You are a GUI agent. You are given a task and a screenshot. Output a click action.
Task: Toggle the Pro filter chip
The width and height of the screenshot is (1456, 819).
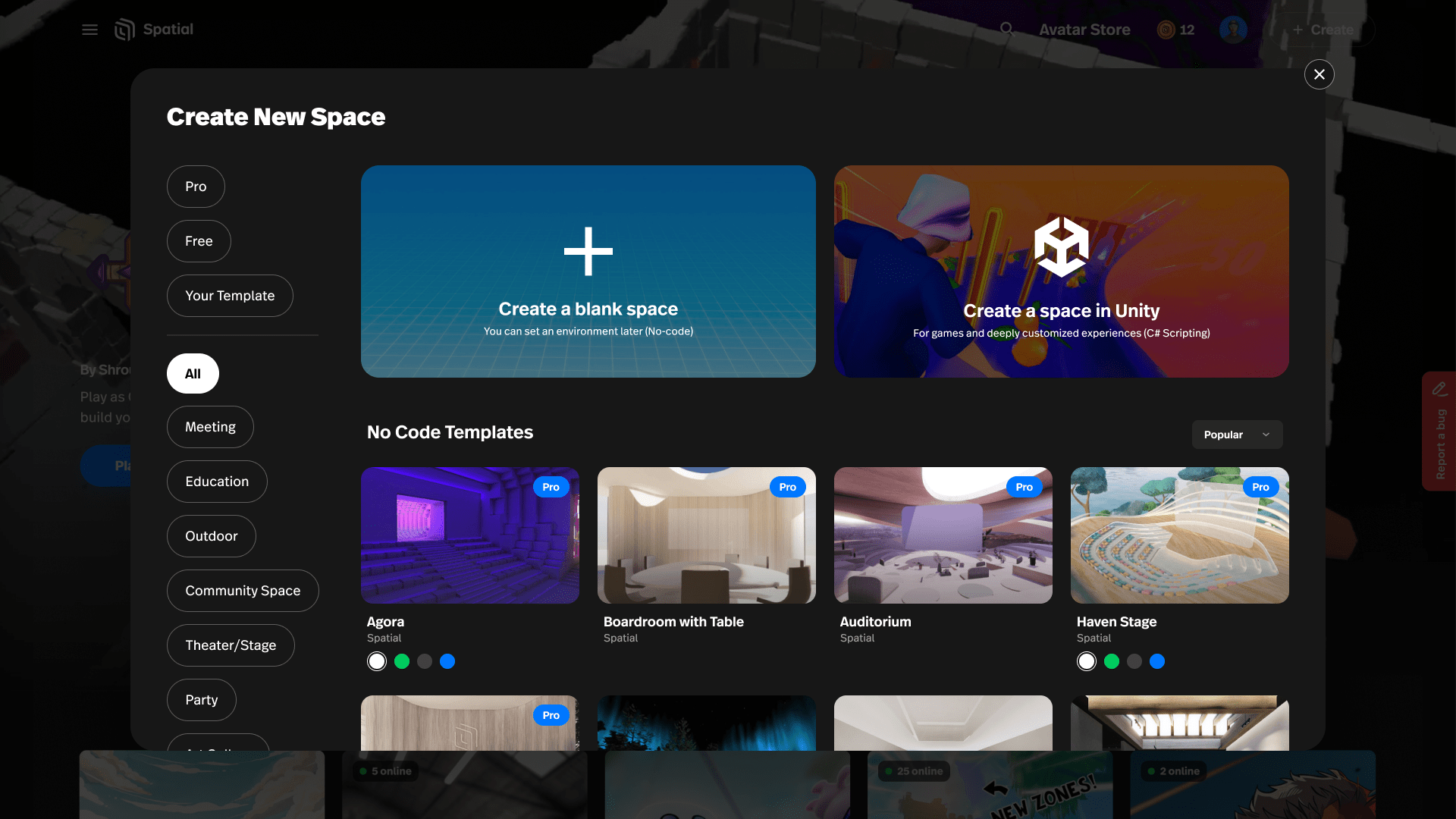[196, 187]
